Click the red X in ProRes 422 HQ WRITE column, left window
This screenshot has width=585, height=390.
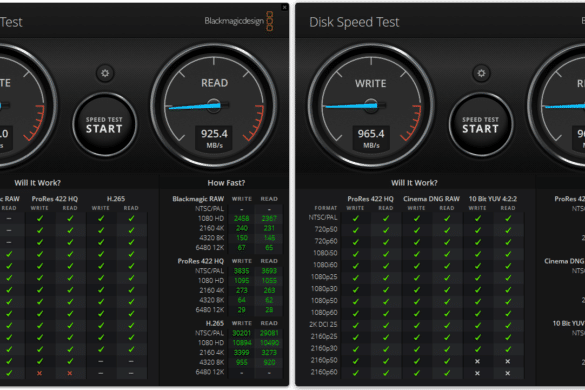click(40, 373)
